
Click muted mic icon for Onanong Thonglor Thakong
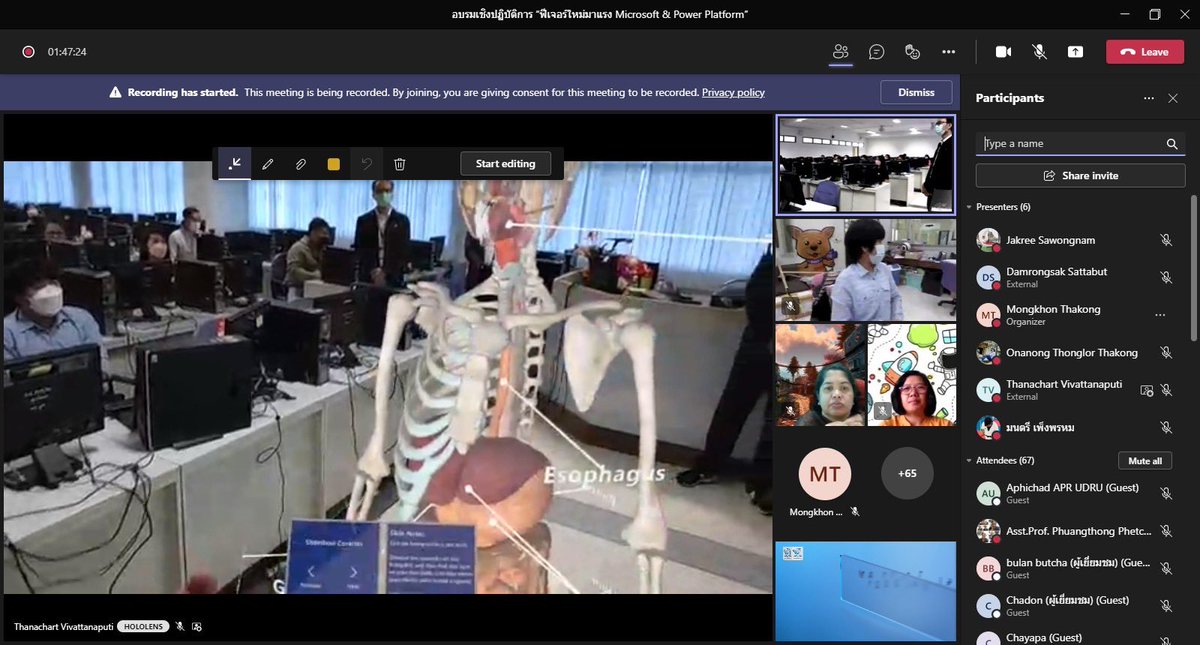pos(1165,353)
